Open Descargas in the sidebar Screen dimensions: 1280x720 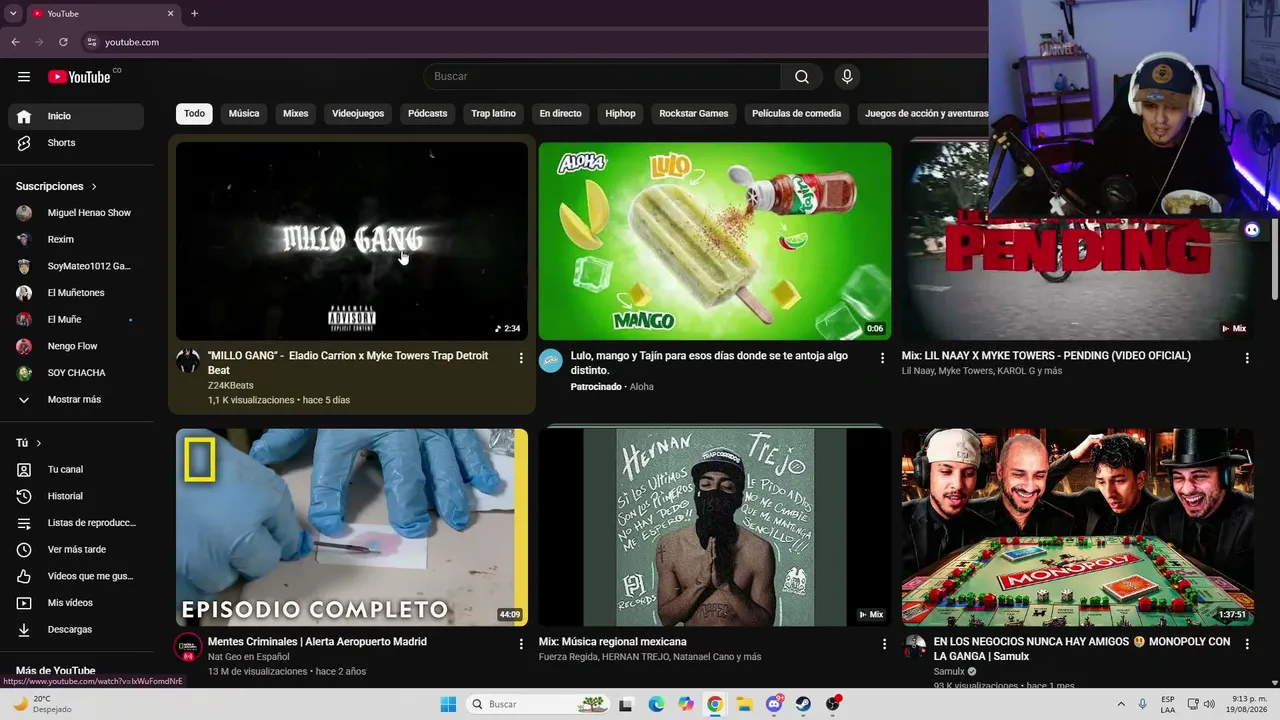(x=76, y=630)
